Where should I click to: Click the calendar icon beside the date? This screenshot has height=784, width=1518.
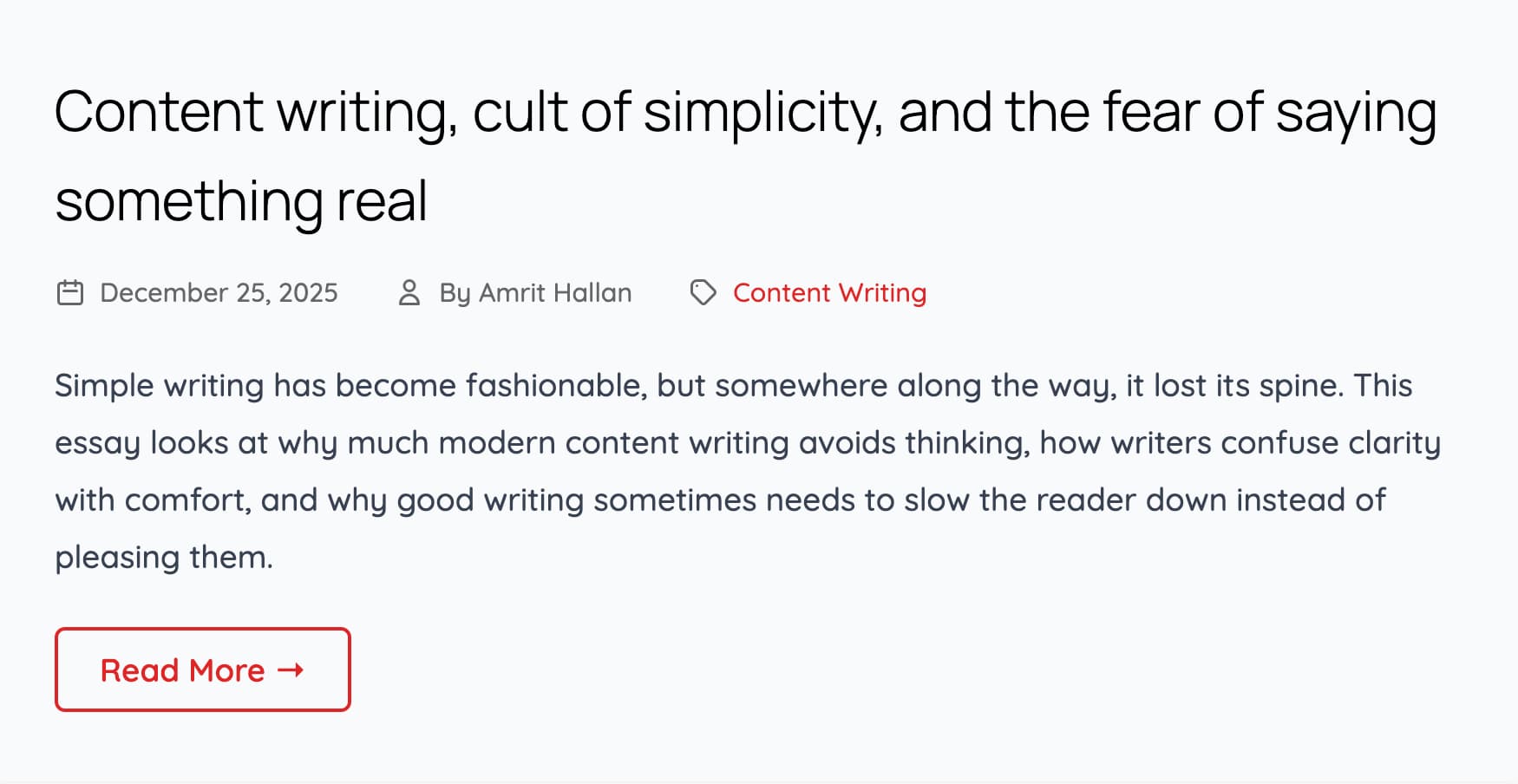click(70, 293)
